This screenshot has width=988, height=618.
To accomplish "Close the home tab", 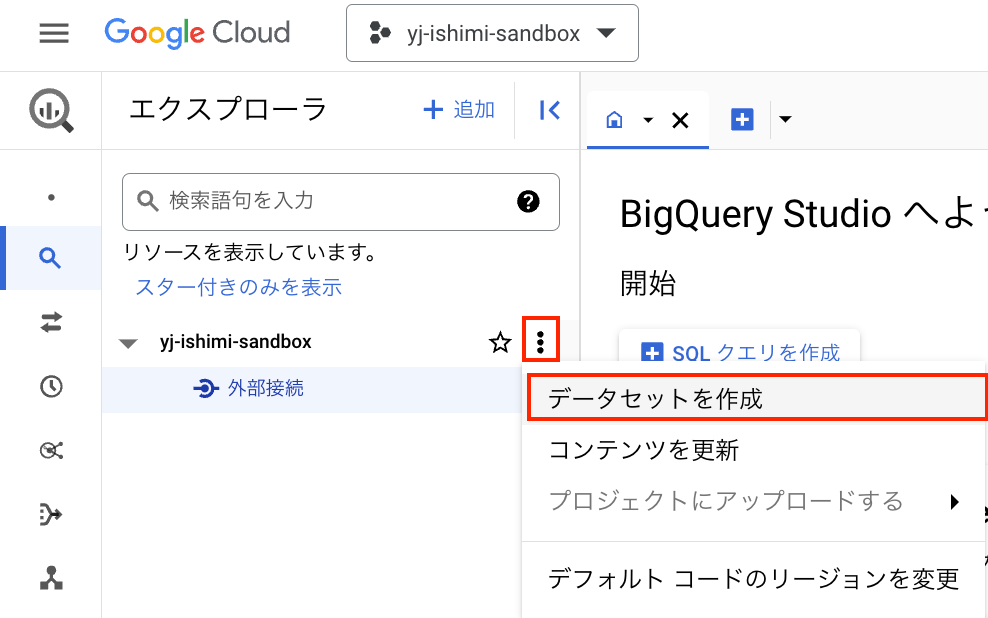I will (x=681, y=120).
